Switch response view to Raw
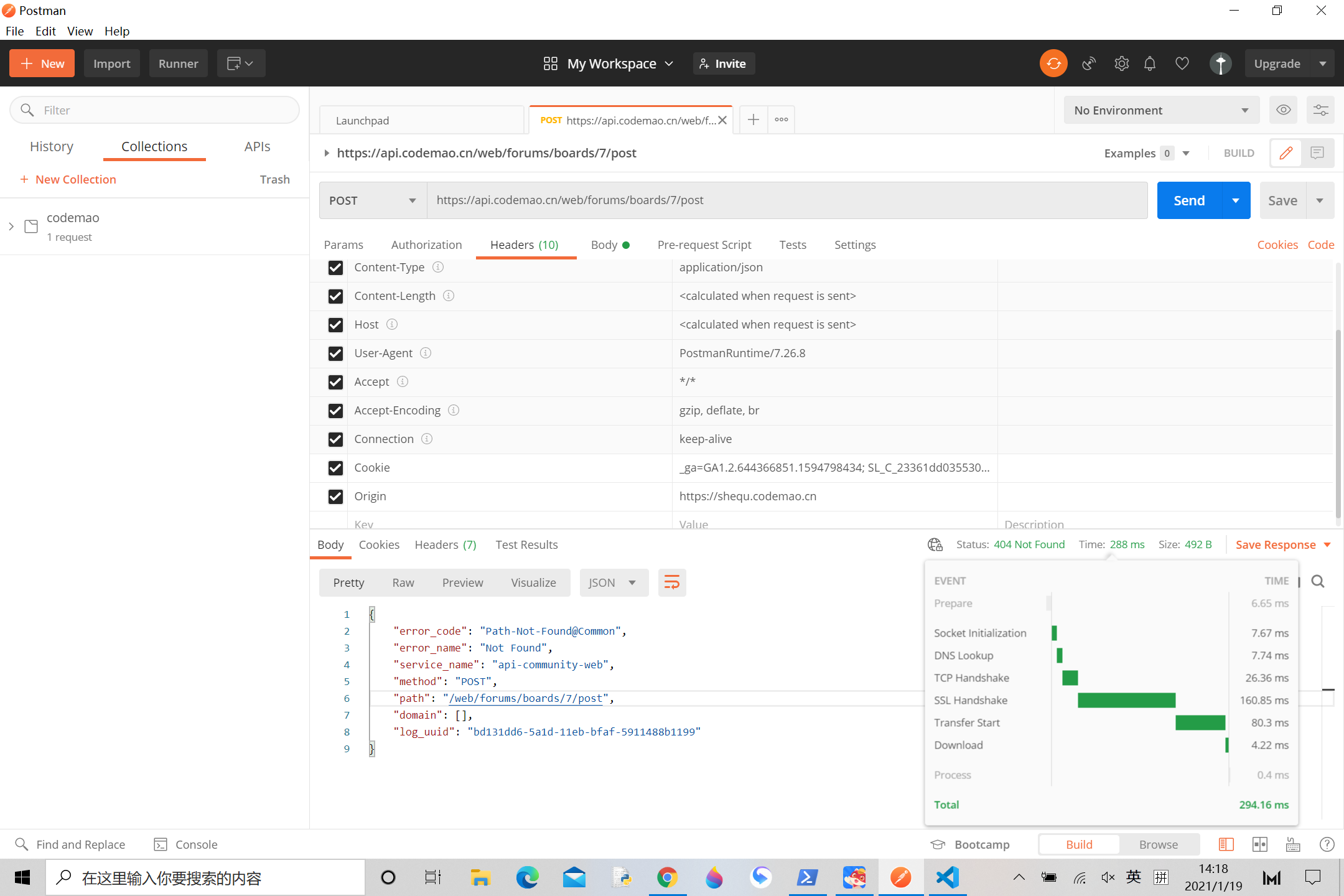The height and width of the screenshot is (896, 1344). coord(403,582)
